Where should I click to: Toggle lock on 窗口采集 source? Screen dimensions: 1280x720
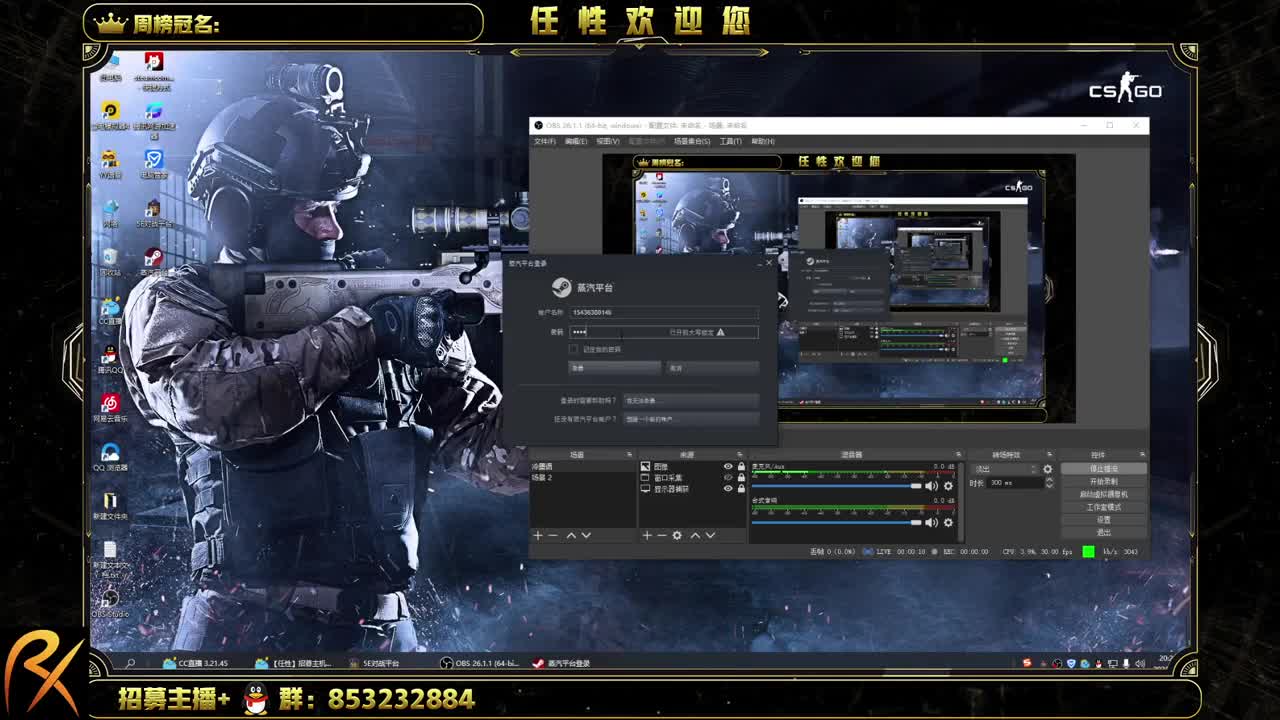(x=741, y=478)
